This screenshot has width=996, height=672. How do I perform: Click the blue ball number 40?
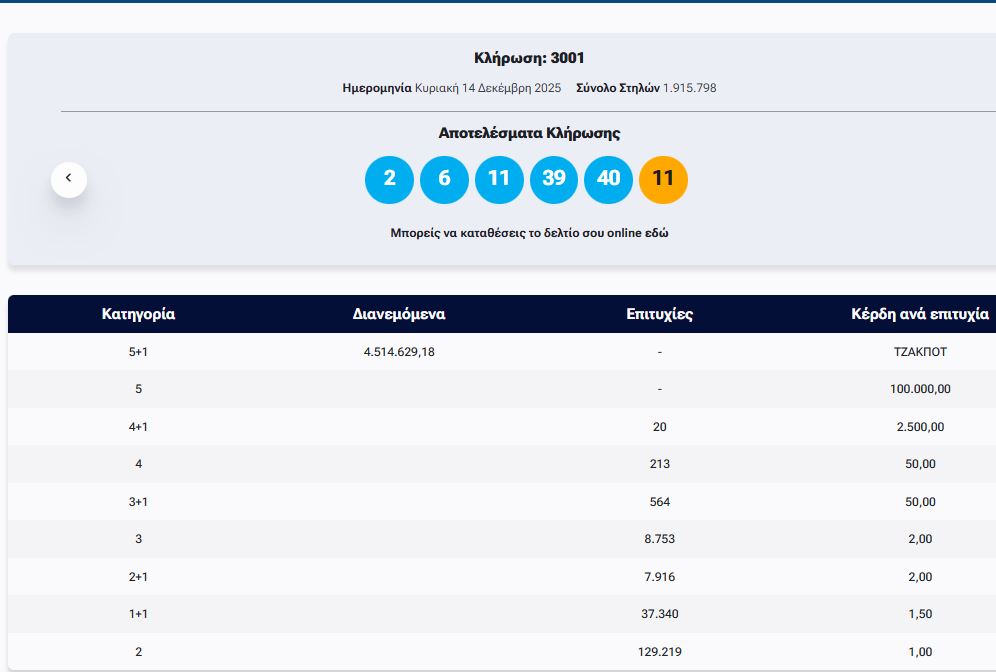tap(608, 179)
